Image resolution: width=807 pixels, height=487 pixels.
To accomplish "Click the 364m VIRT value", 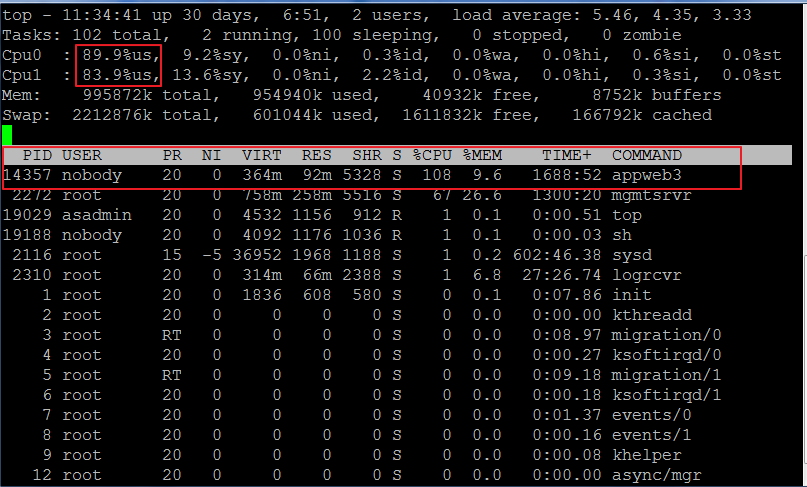I will [262, 175].
